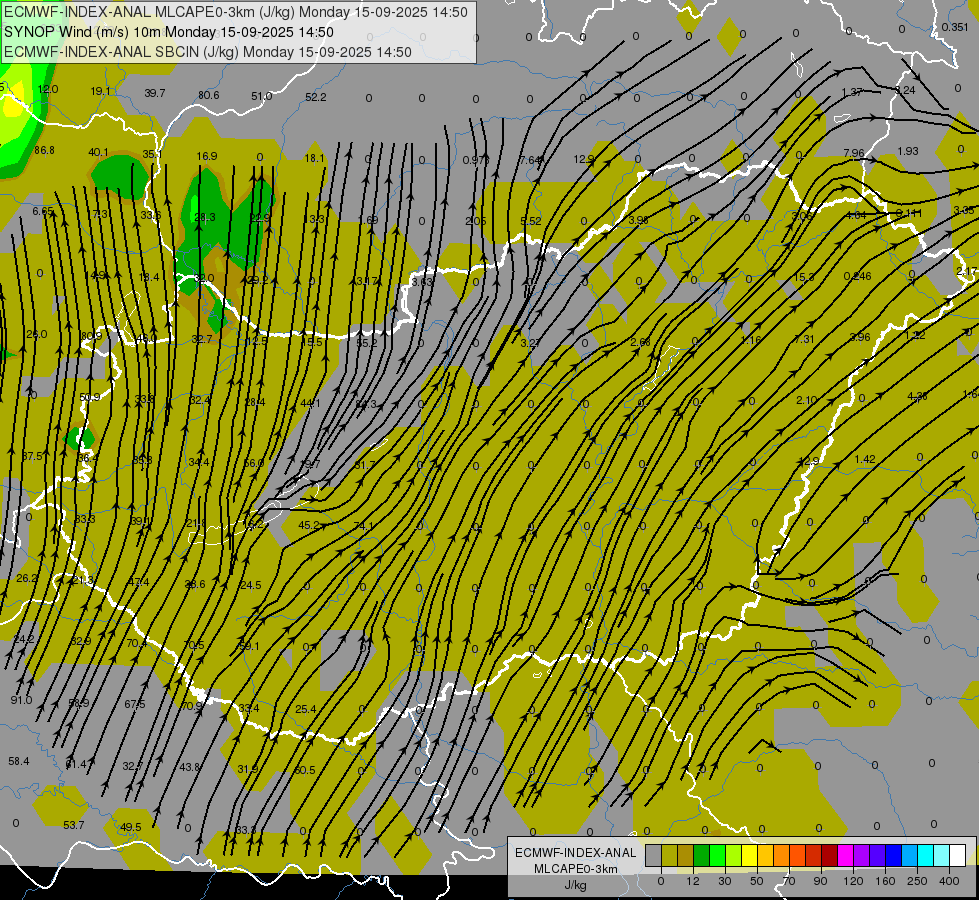Click the map value '1.93'
This screenshot has height=900, width=979.
point(908,151)
